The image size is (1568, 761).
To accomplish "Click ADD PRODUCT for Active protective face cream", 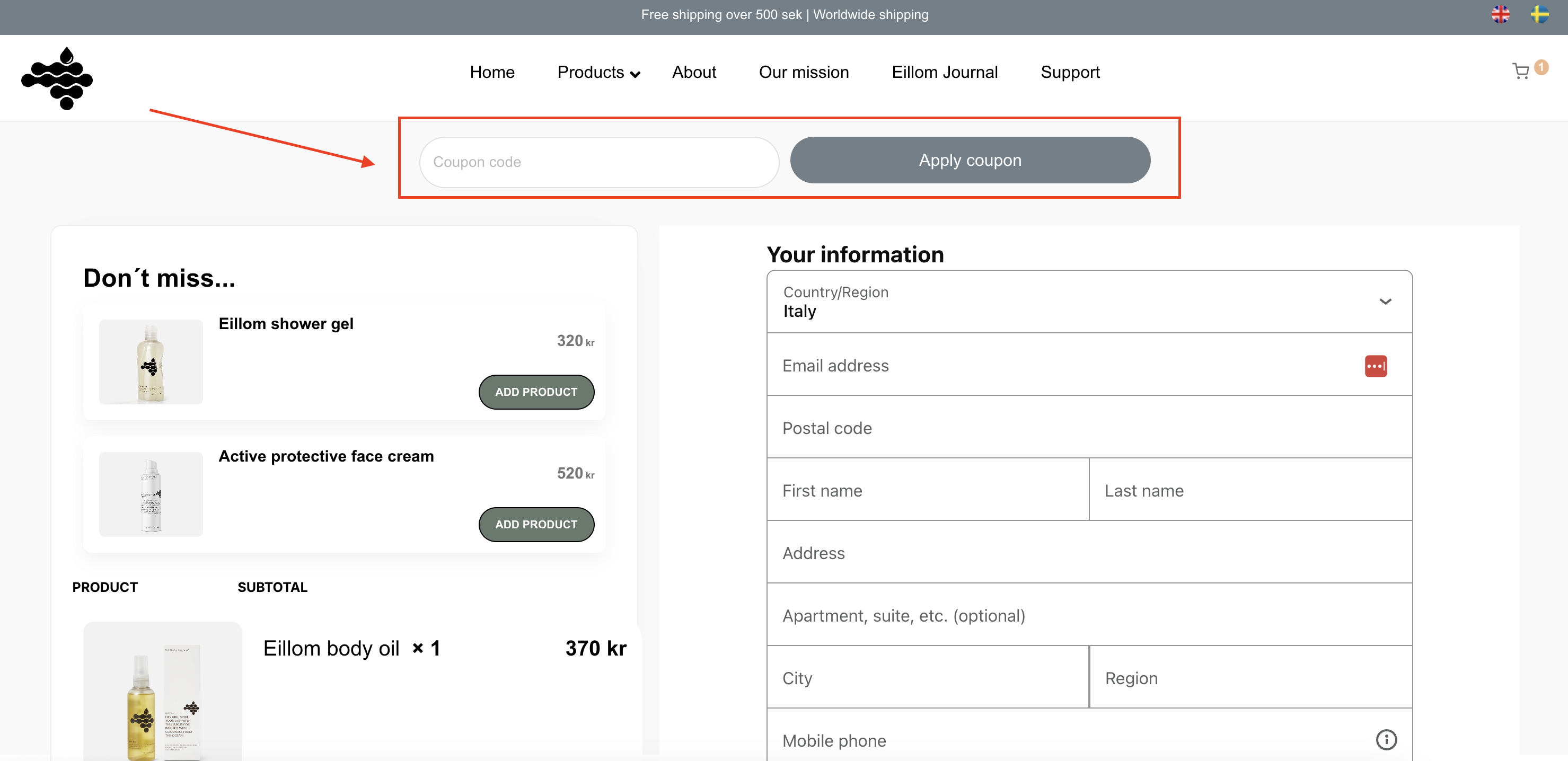I will click(x=536, y=524).
